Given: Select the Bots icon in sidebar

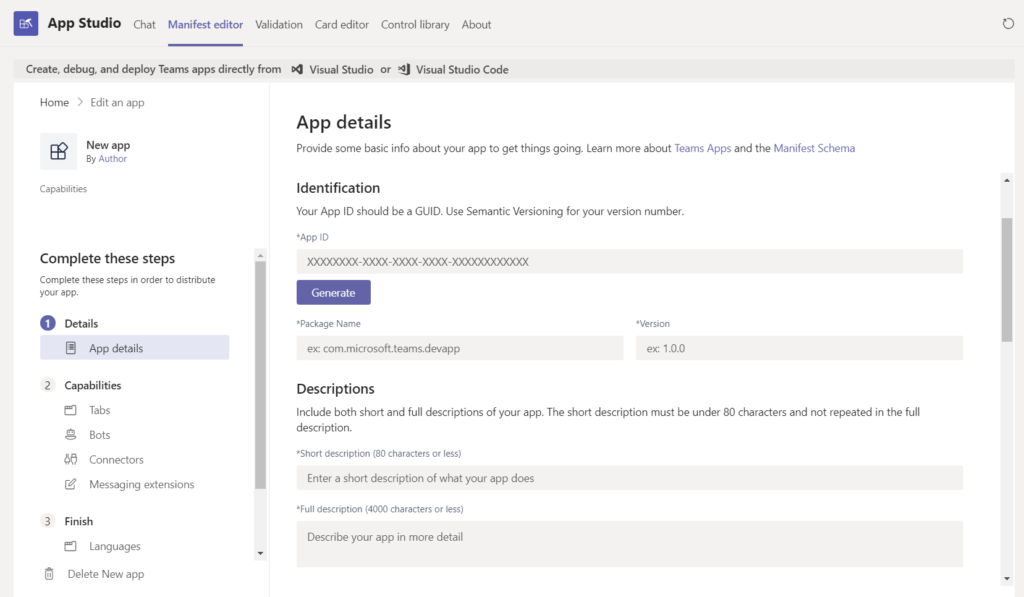Looking at the screenshot, I should [x=71, y=435].
